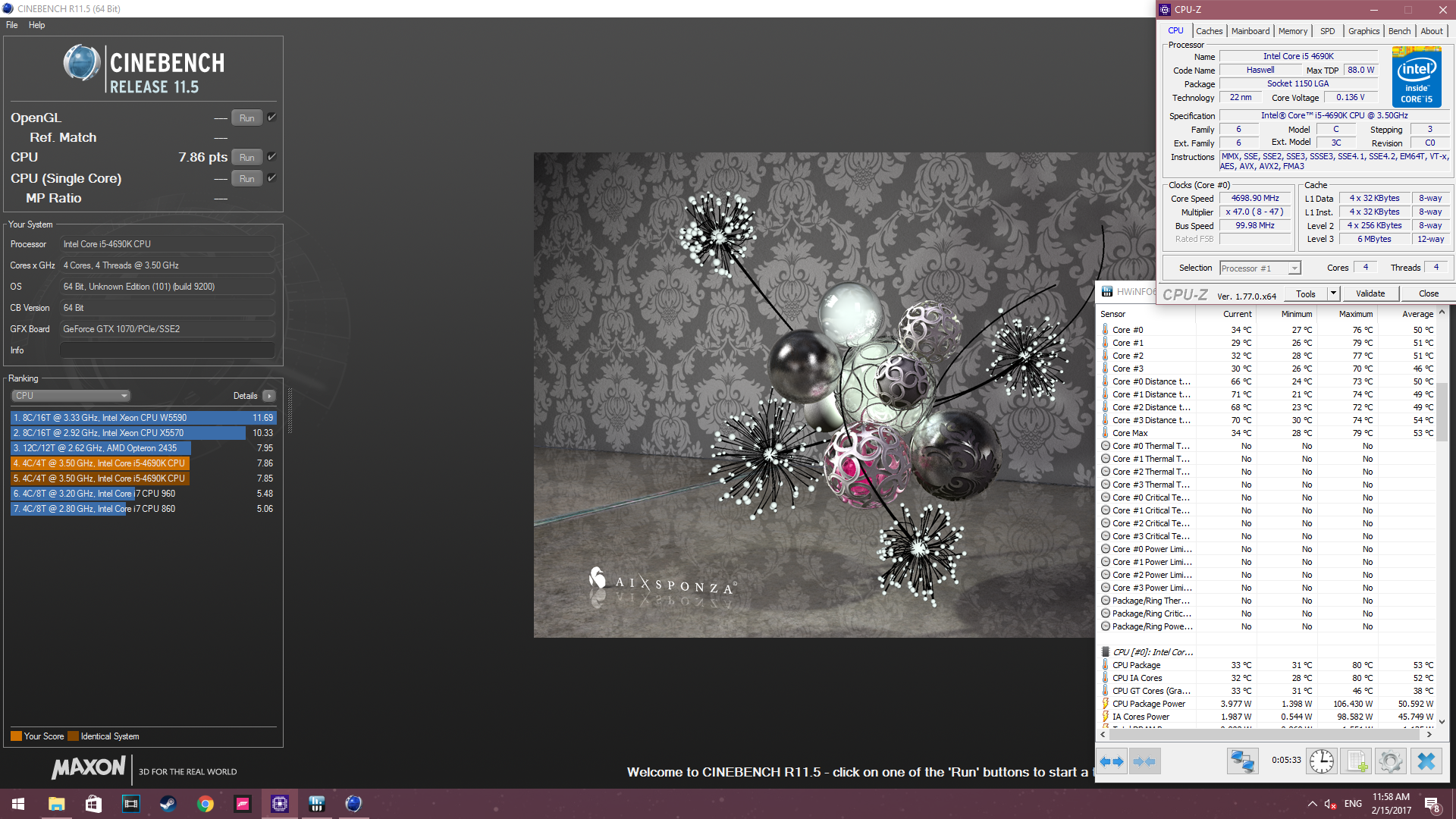Open the pink Forza icon on taskbar
Viewport: 1456px width, 819px height.
[x=243, y=804]
